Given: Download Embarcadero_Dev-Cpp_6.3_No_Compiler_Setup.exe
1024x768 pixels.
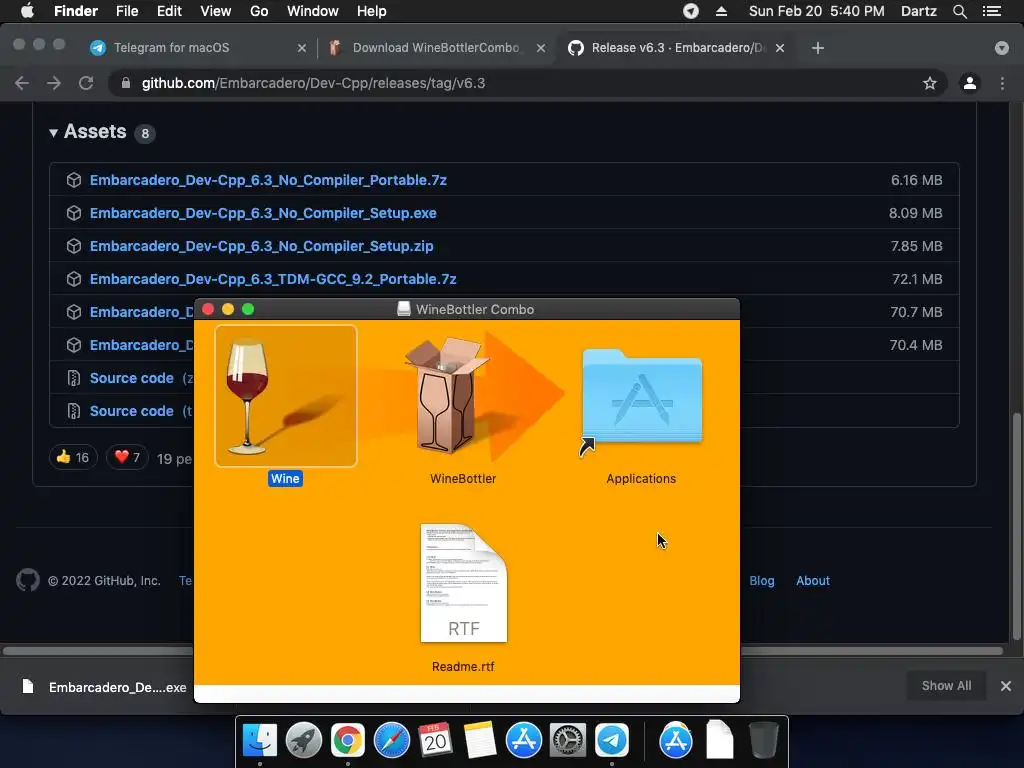Looking at the screenshot, I should (263, 213).
